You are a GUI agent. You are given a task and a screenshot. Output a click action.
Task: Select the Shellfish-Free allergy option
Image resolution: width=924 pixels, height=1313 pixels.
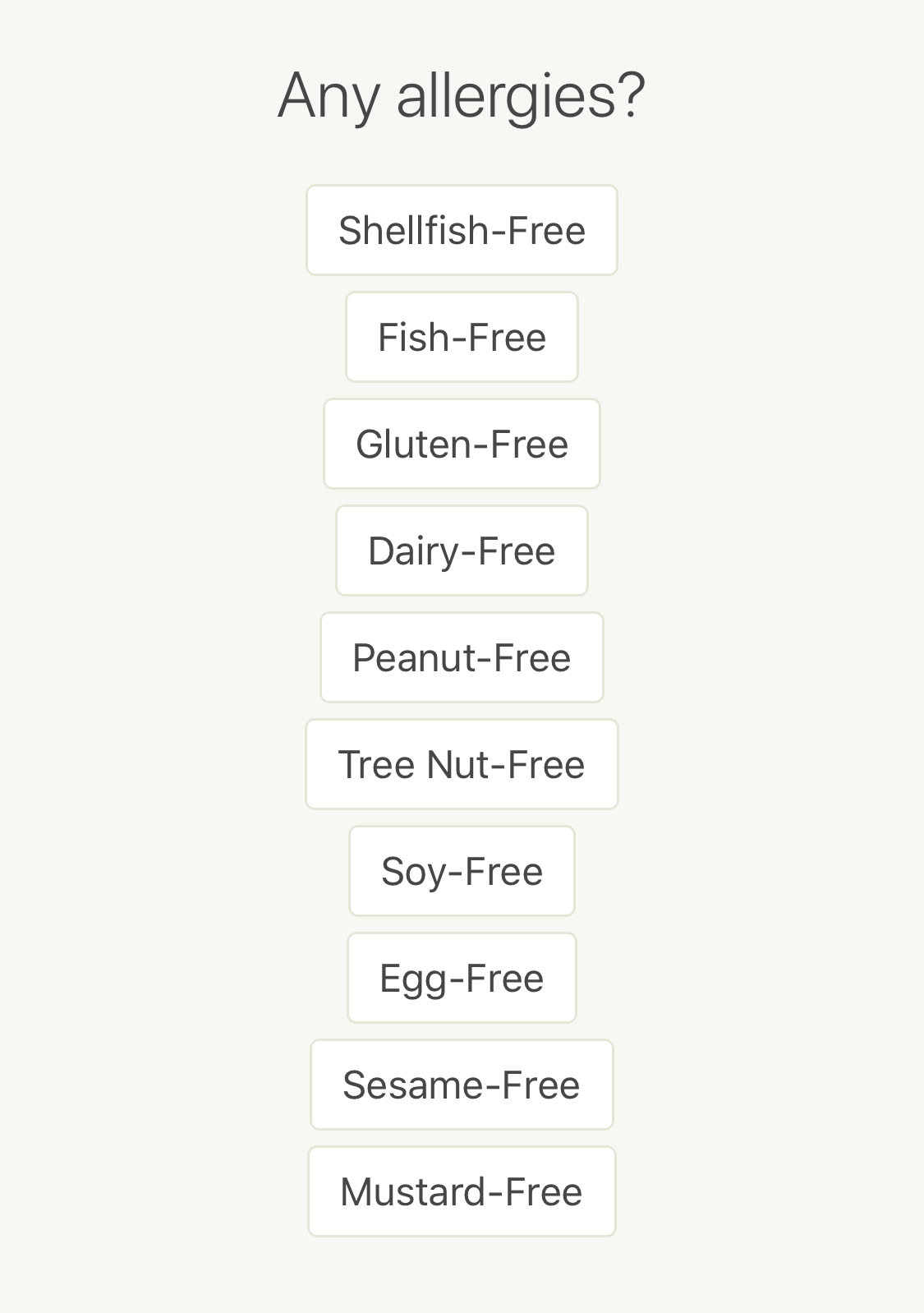pos(462,230)
